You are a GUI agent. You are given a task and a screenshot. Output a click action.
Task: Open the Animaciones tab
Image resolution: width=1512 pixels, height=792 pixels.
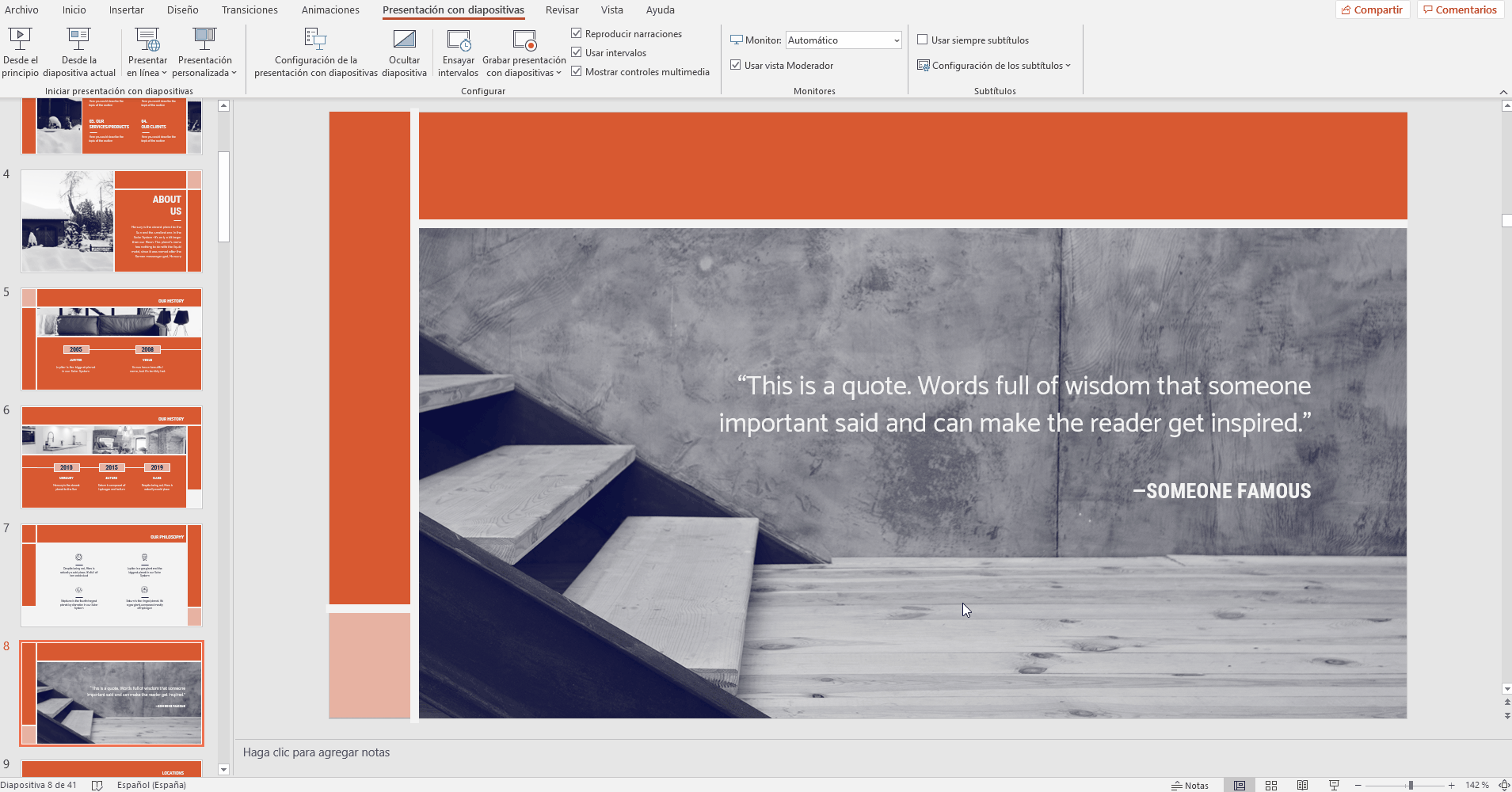click(x=330, y=10)
